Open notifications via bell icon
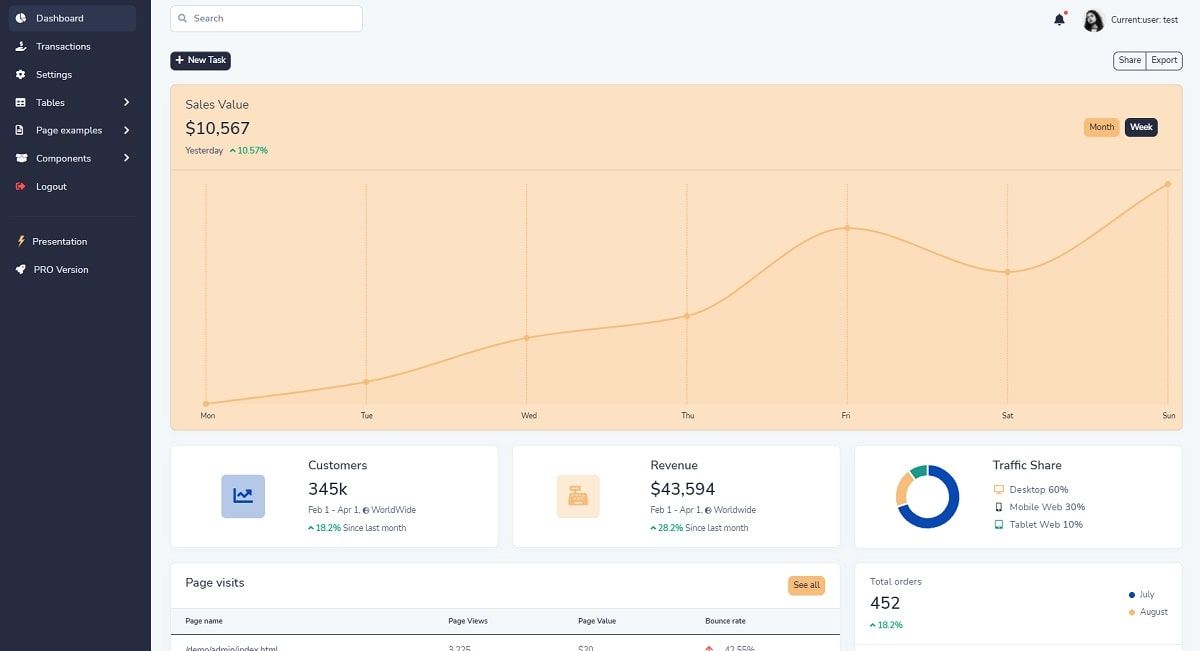1200x651 pixels. click(1059, 18)
